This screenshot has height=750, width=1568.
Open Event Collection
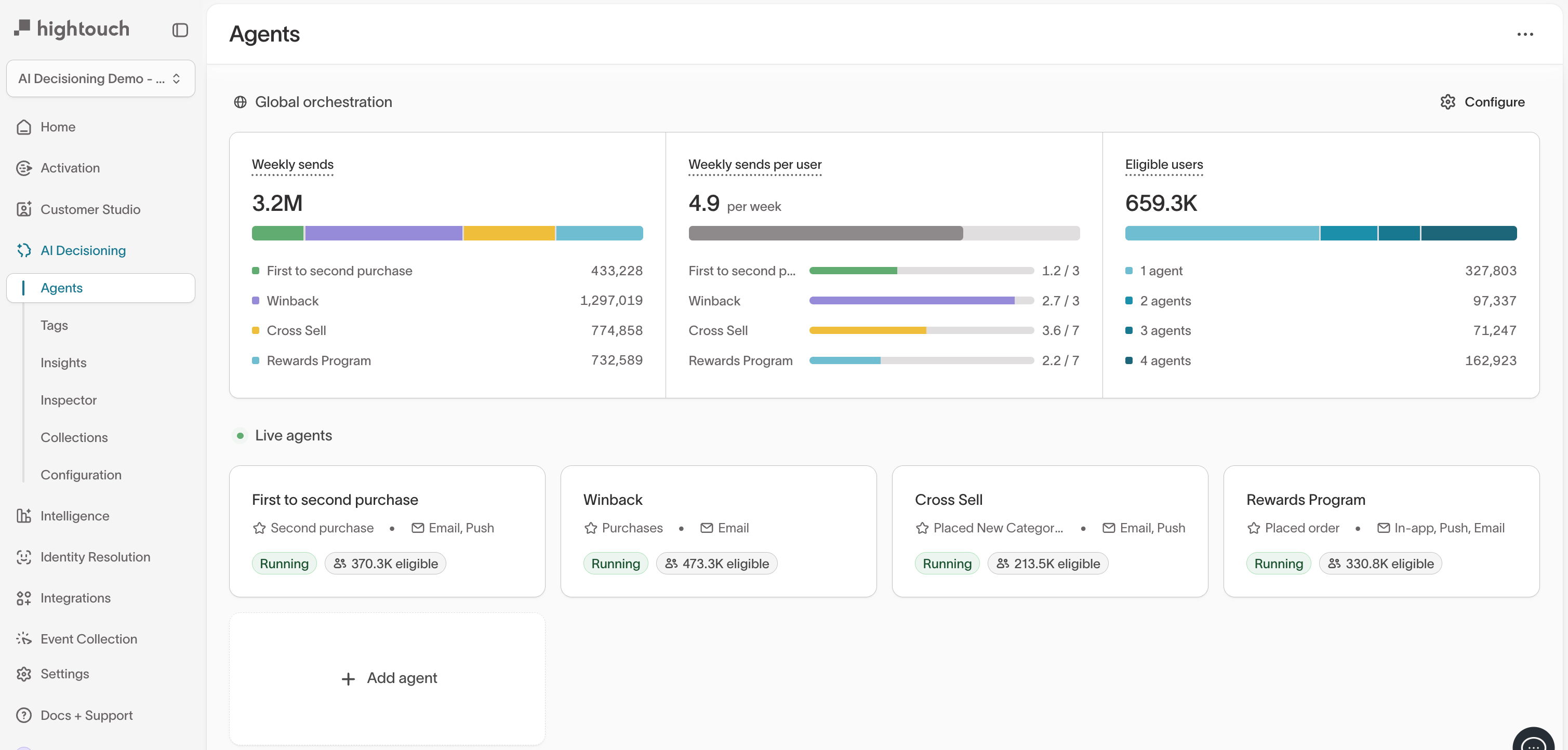coord(88,639)
